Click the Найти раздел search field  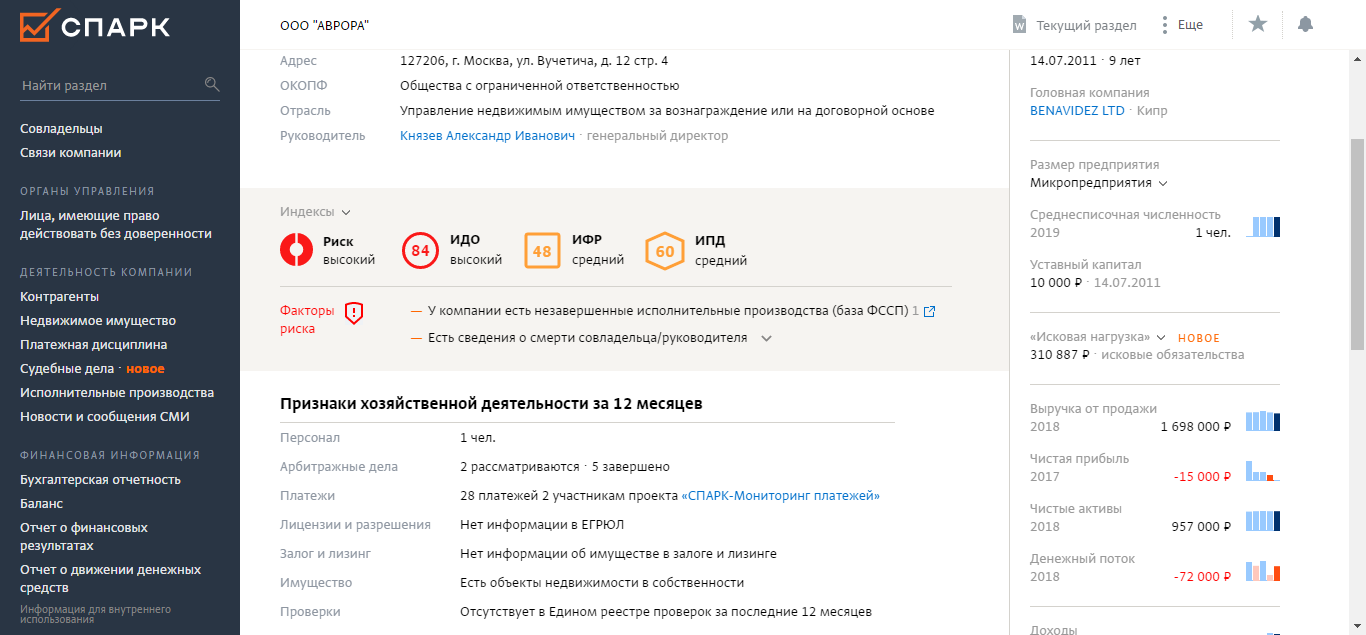(x=108, y=86)
